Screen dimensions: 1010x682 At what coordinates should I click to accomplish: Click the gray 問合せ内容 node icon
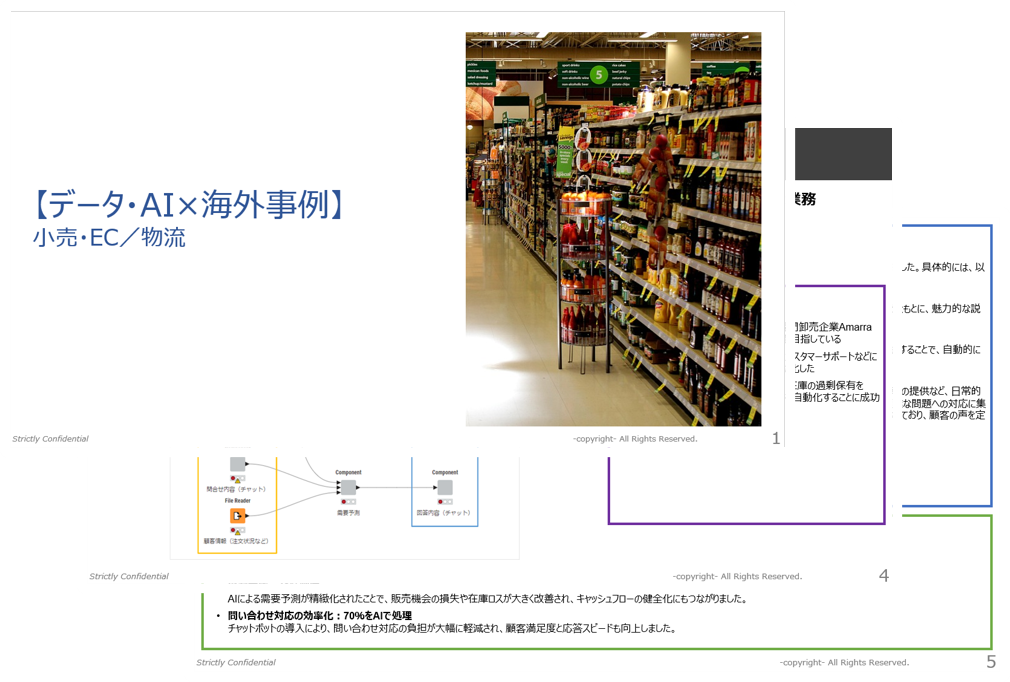(238, 464)
